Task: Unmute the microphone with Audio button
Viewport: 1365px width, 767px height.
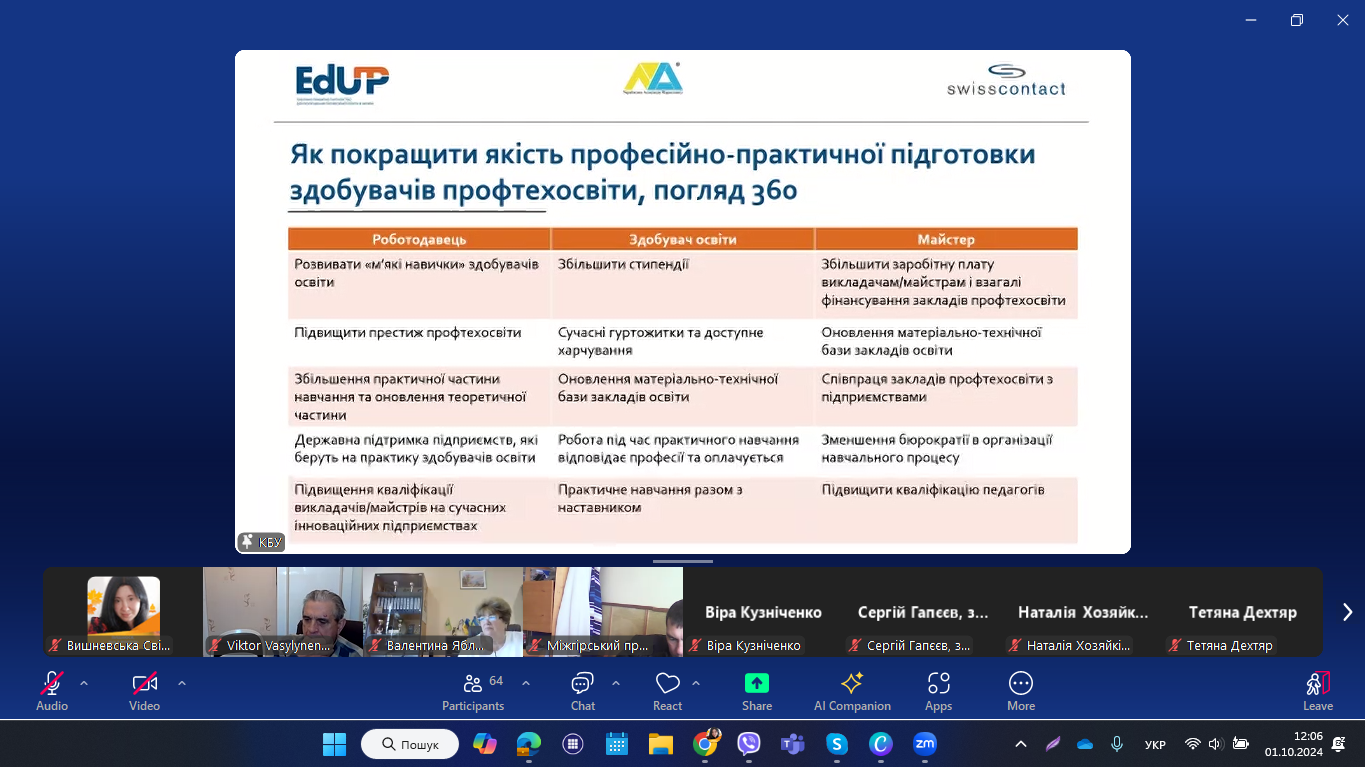Action: (52, 691)
